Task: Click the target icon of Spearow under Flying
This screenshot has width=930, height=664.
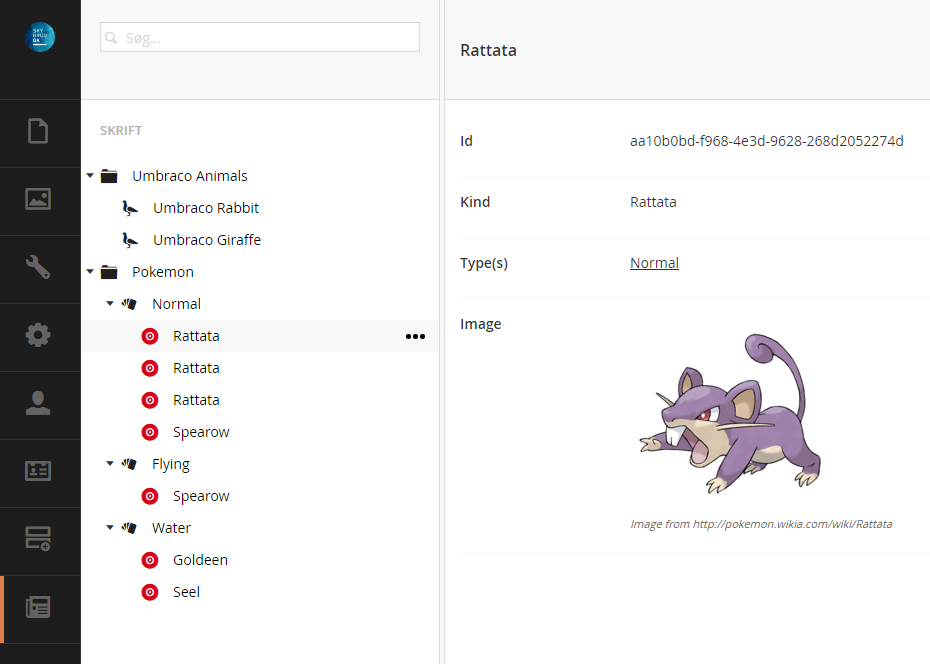Action: pyautogui.click(x=150, y=496)
